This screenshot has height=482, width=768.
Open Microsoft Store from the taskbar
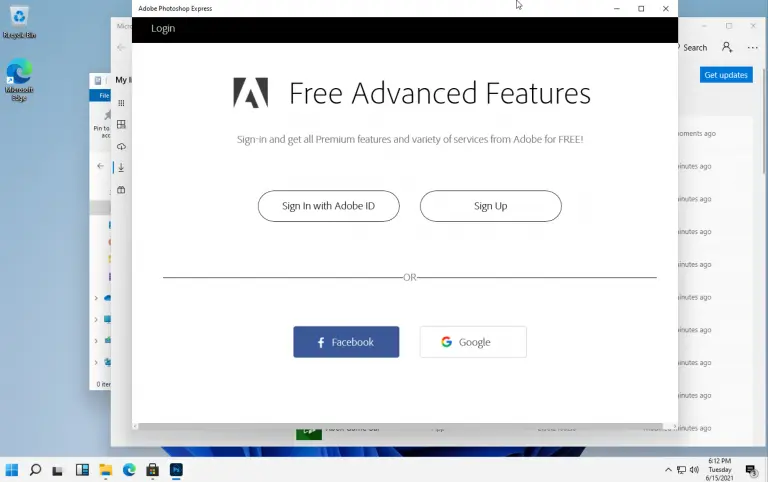(152, 470)
